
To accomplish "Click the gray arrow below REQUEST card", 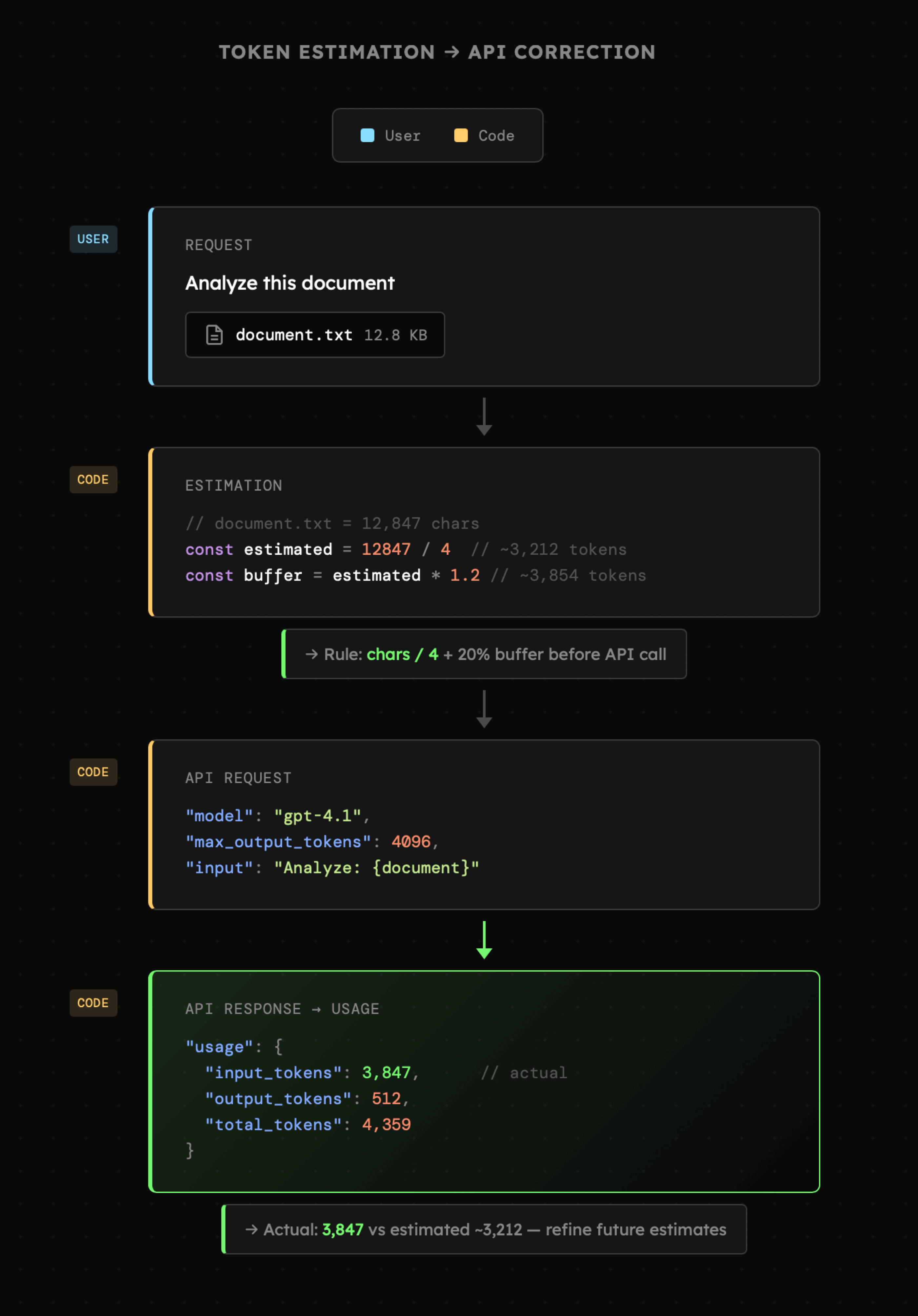I will (x=484, y=417).
